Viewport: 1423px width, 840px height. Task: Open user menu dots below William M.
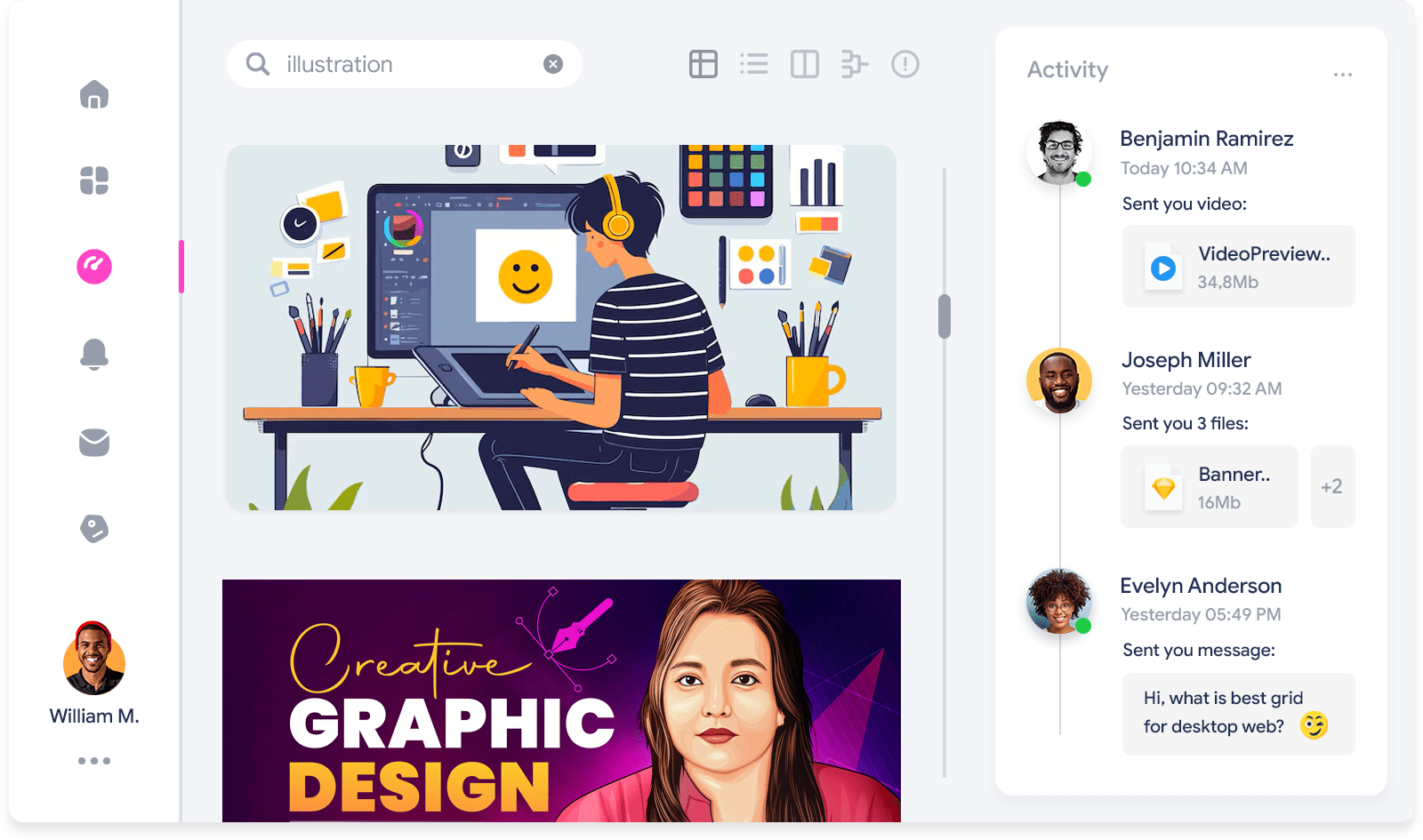94,761
